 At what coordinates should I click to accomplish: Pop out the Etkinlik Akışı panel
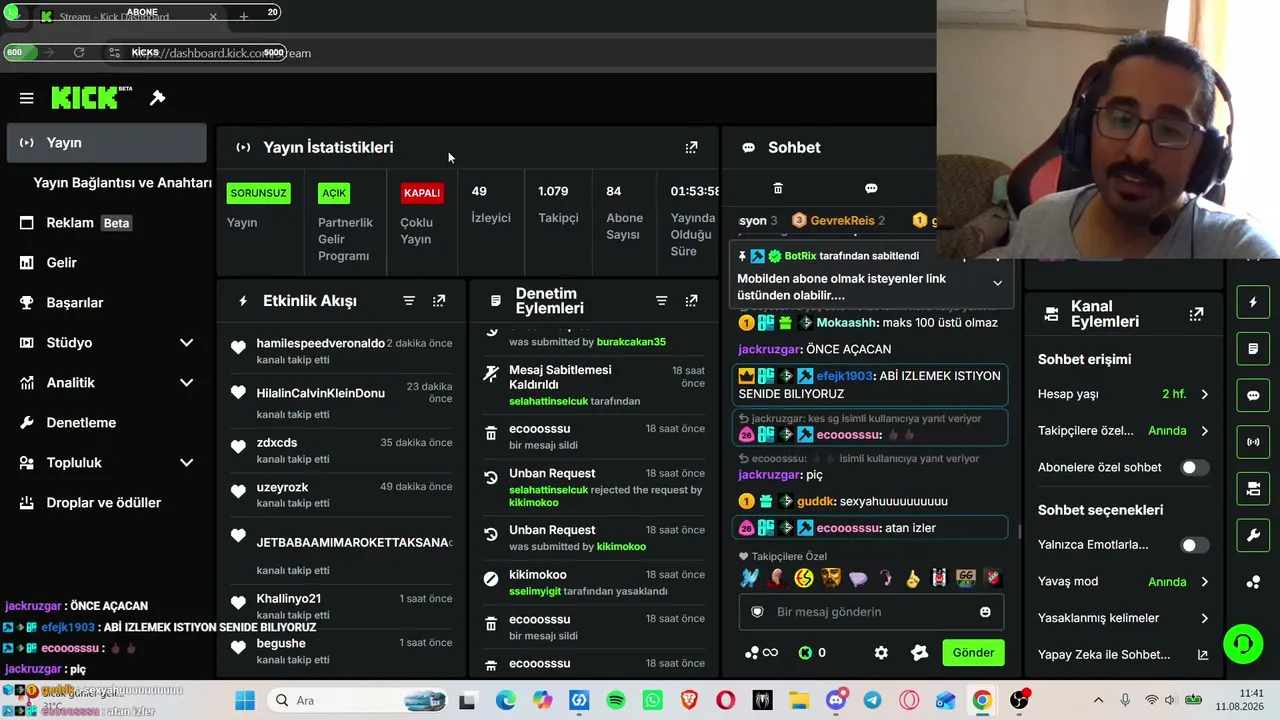click(x=439, y=301)
